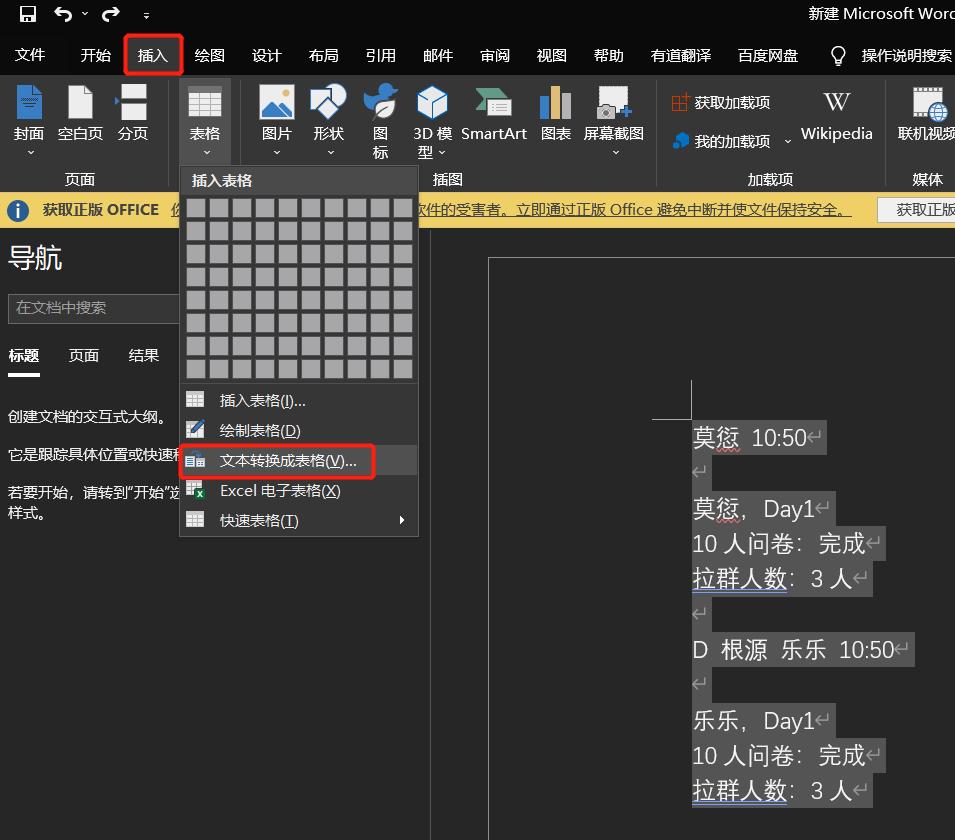
Task: Insert a cover page (封面)
Action: point(28,120)
